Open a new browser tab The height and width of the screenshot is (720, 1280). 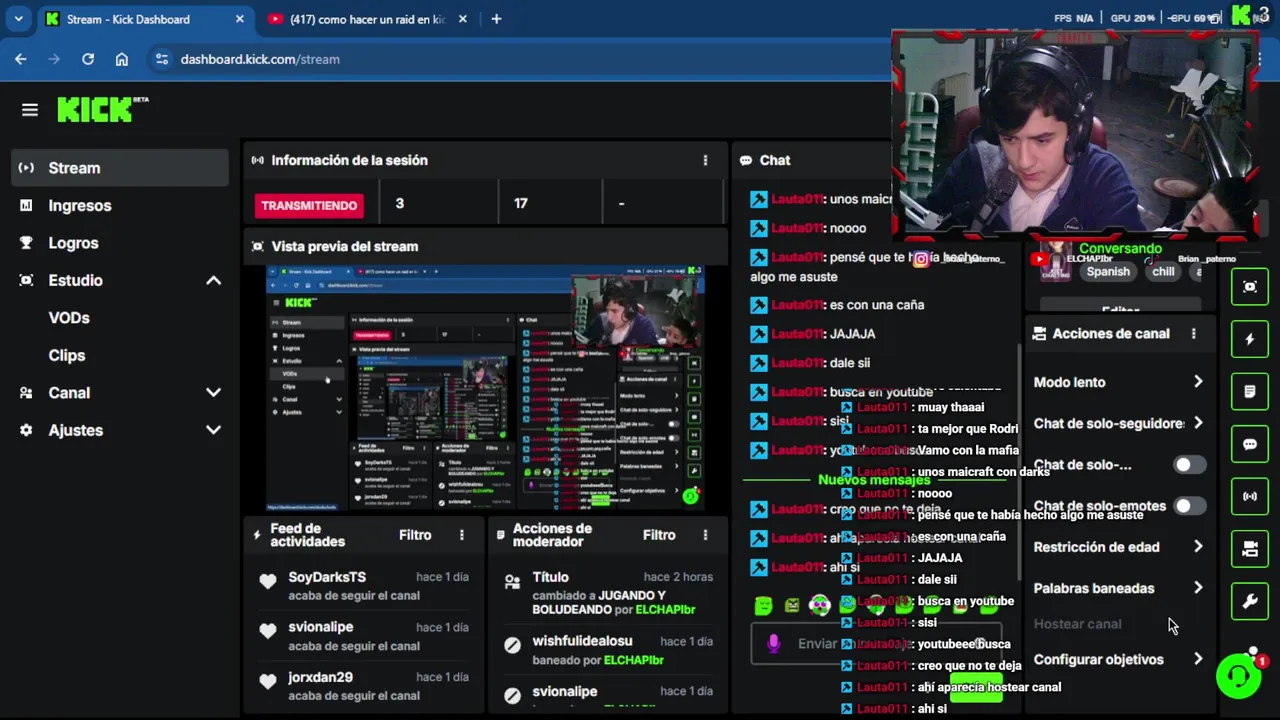tap(496, 19)
